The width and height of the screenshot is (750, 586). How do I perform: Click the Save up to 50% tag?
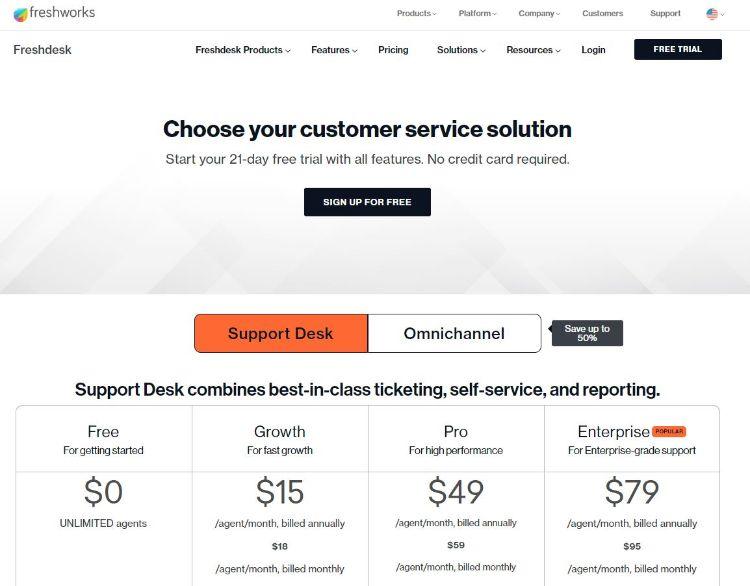[x=587, y=333]
